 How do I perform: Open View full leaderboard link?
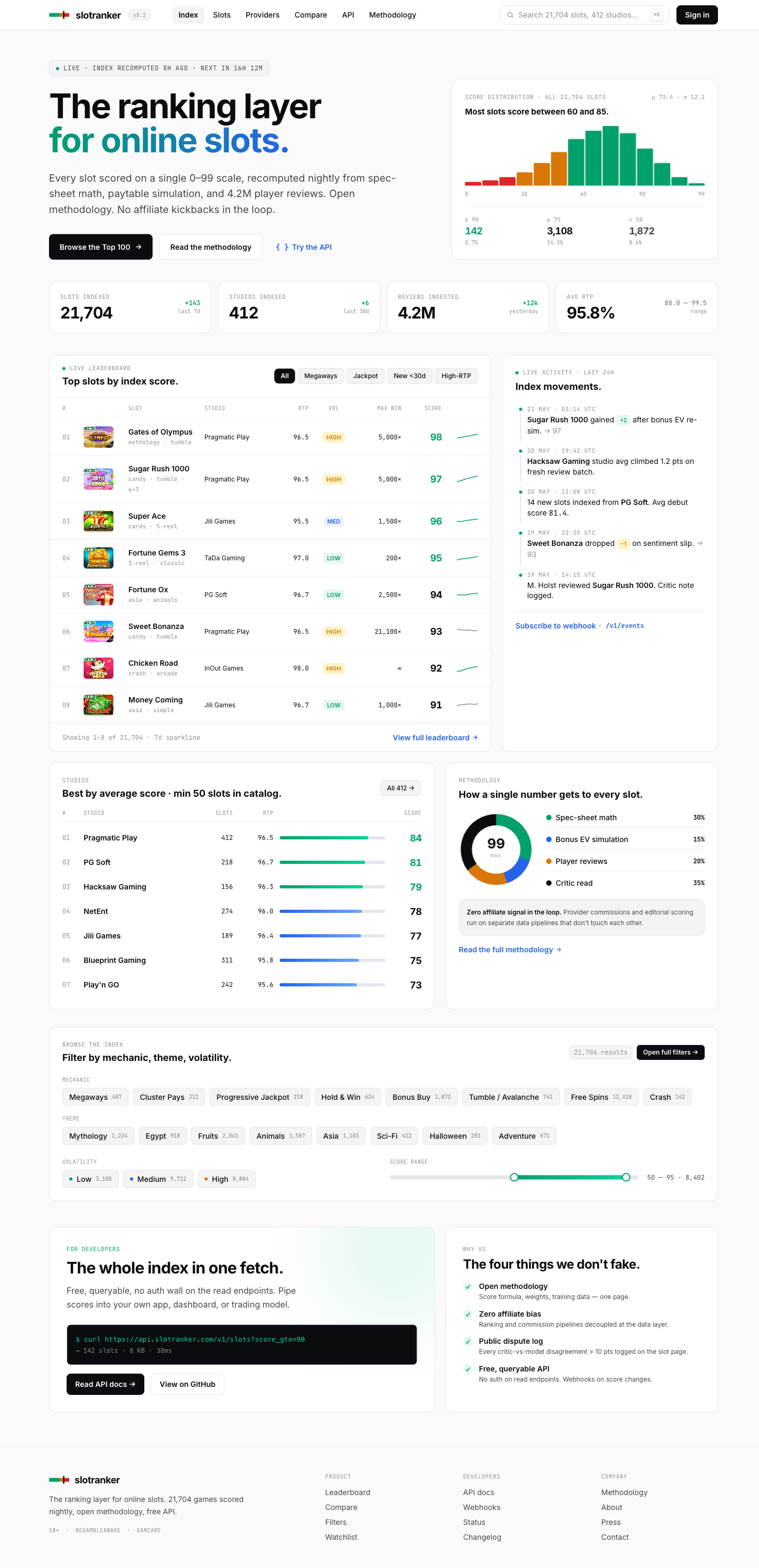coord(435,737)
